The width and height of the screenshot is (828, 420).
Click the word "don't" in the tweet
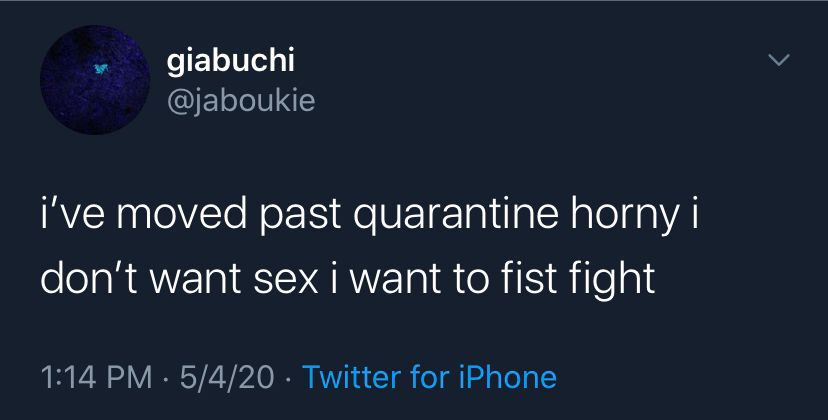89,277
